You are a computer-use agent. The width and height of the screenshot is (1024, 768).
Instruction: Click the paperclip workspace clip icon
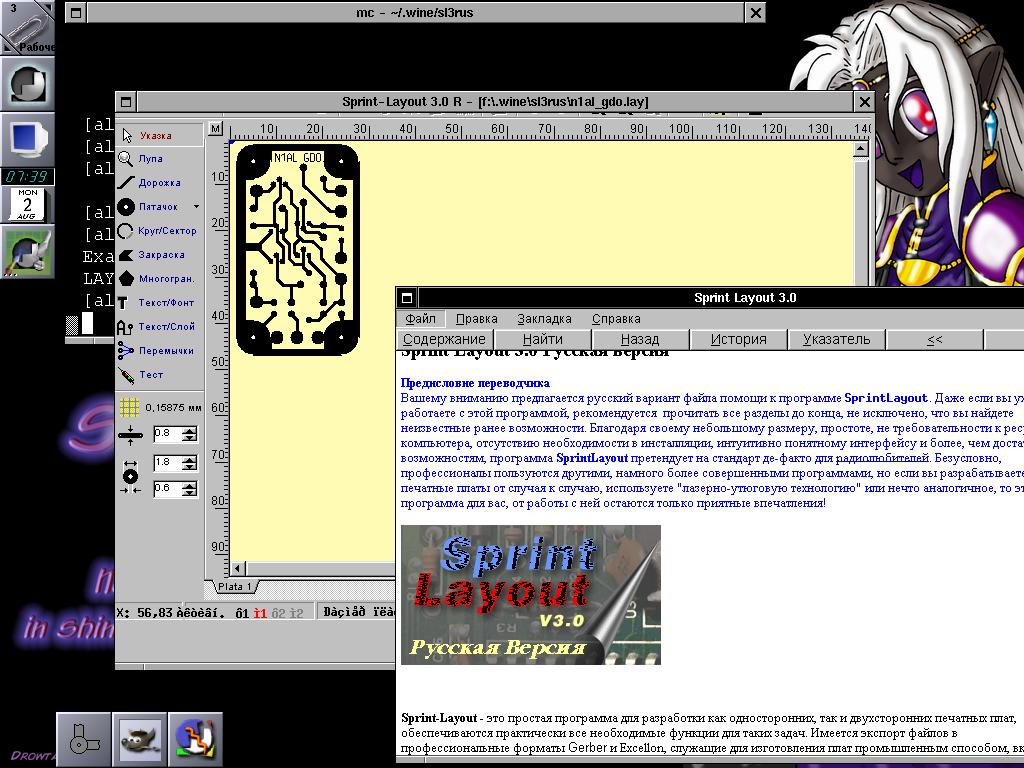coord(27,27)
